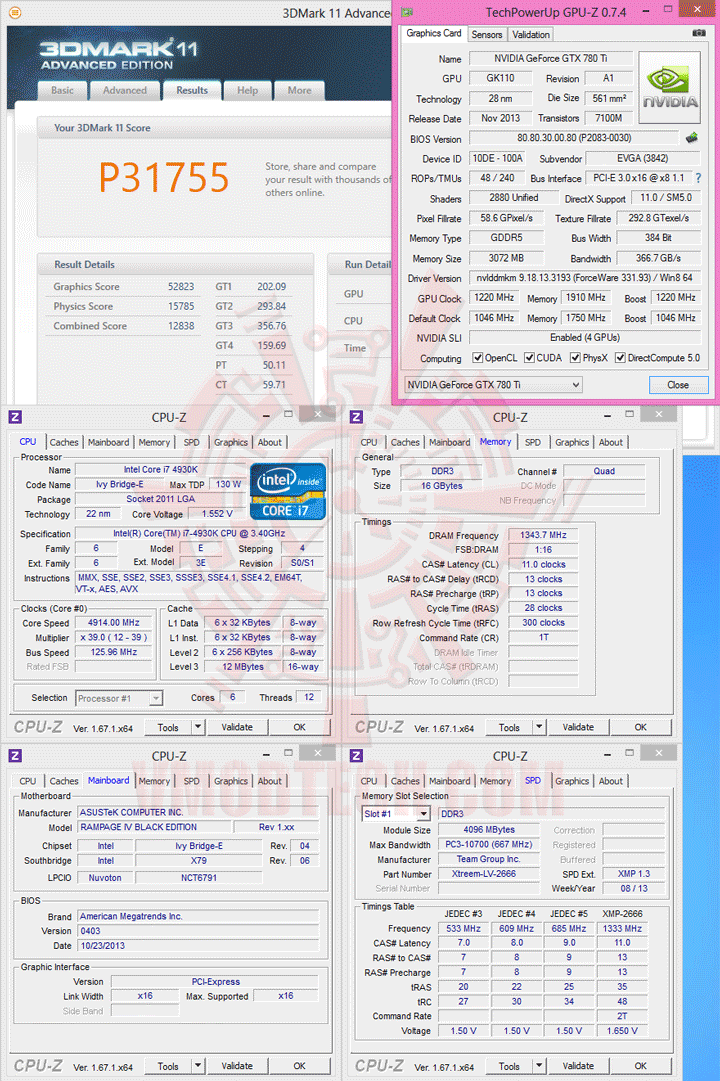Click the Z icon of the CPU-Z Mainboard-tab window
This screenshot has height=1081, width=720.
tap(15, 756)
